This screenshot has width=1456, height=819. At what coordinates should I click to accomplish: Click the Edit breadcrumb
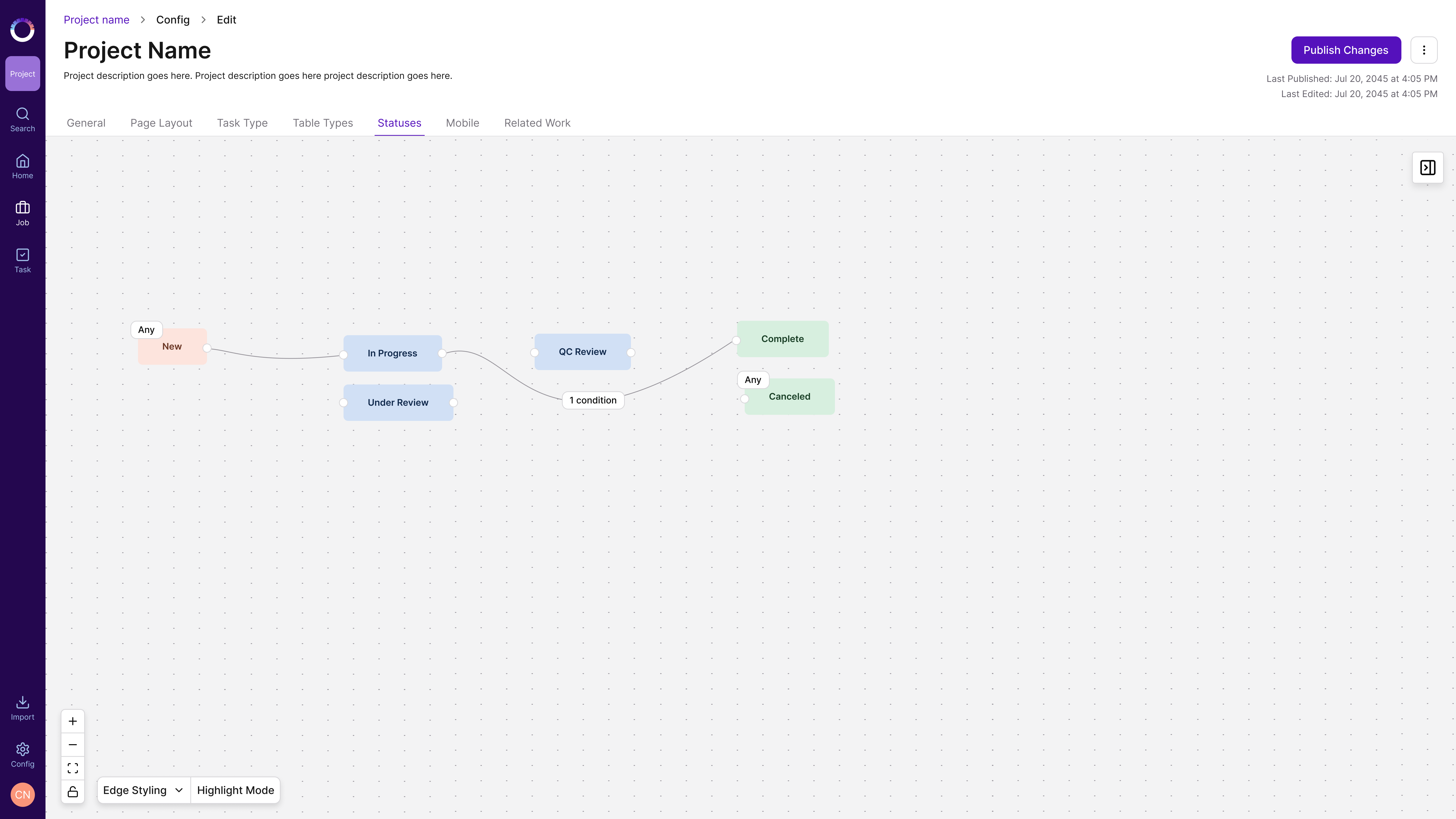coord(227,20)
